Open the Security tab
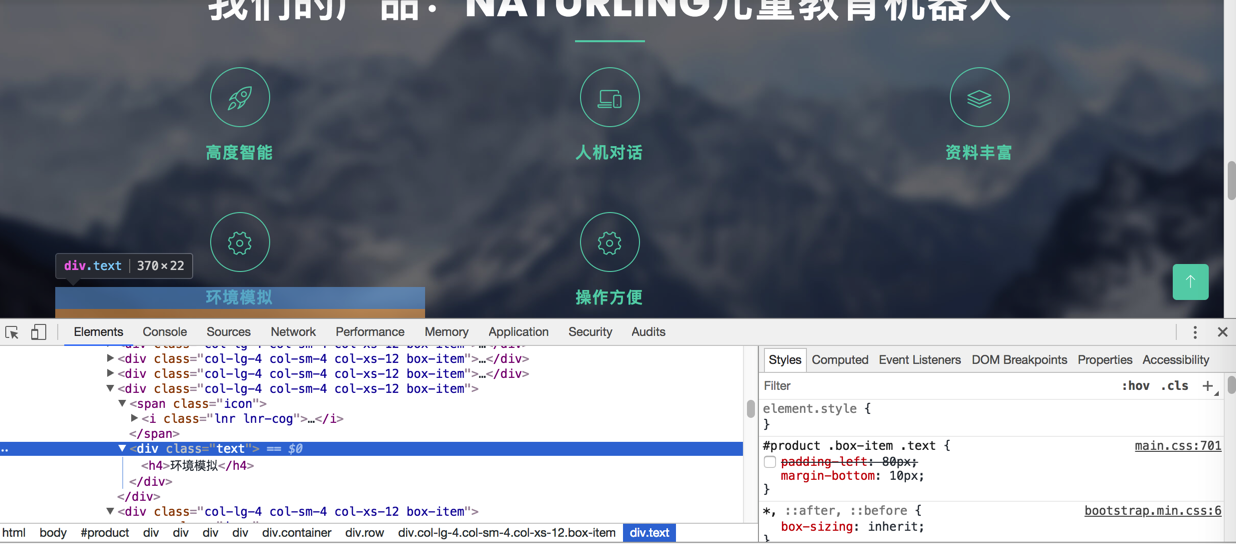This screenshot has height=544, width=1236. (590, 332)
